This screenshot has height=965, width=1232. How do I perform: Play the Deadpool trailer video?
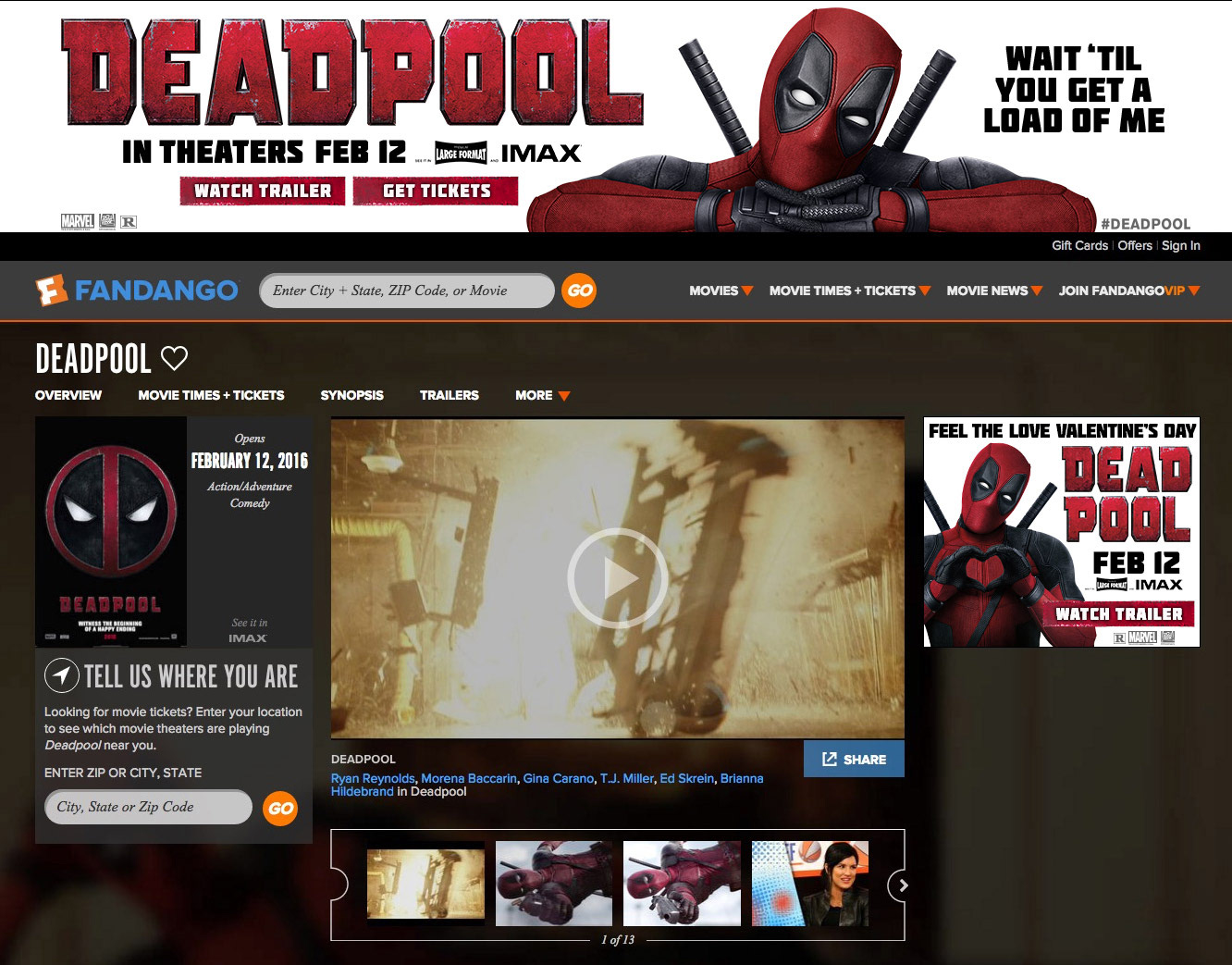[x=617, y=578]
